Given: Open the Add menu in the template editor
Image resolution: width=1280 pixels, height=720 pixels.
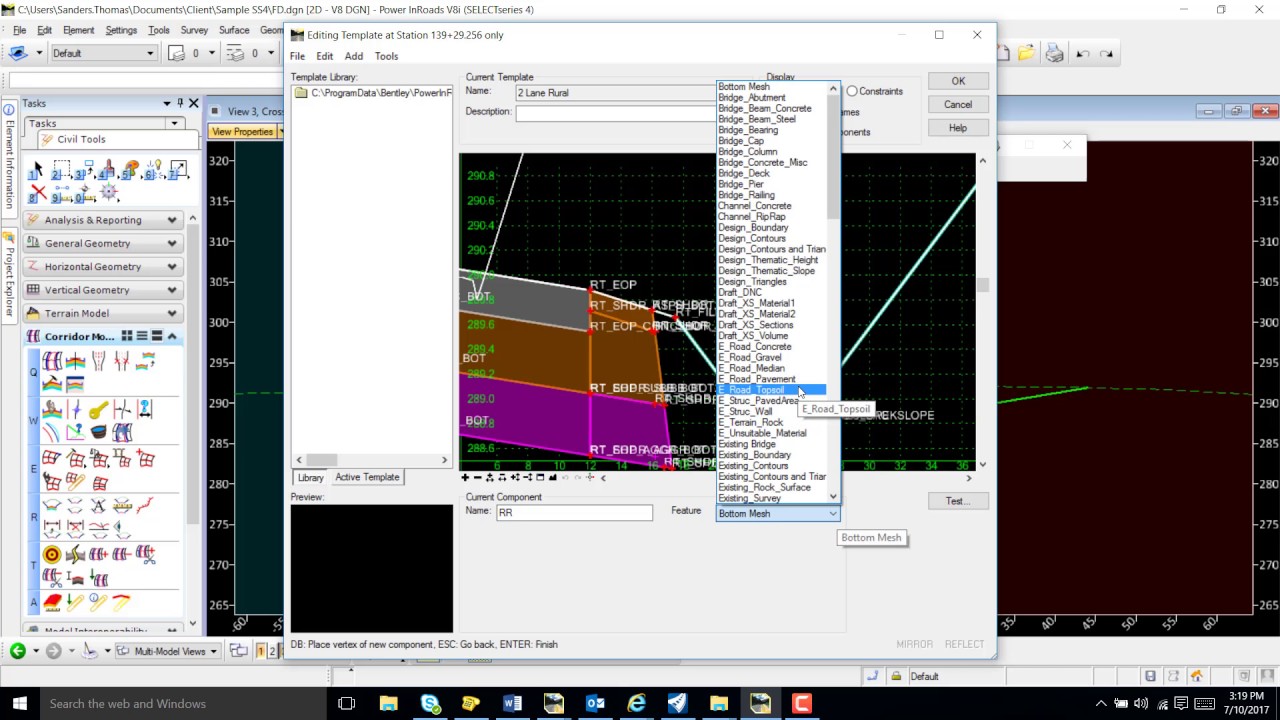Looking at the screenshot, I should point(354,56).
